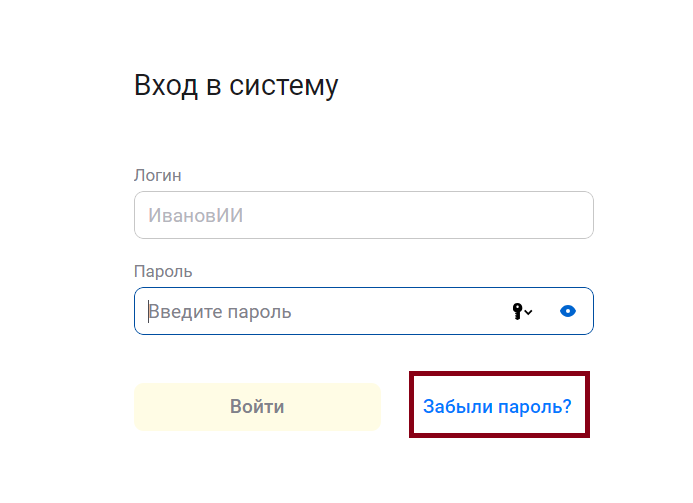The width and height of the screenshot is (693, 503).
Task: Expand the chevron beside the key icon
Action: tap(529, 312)
